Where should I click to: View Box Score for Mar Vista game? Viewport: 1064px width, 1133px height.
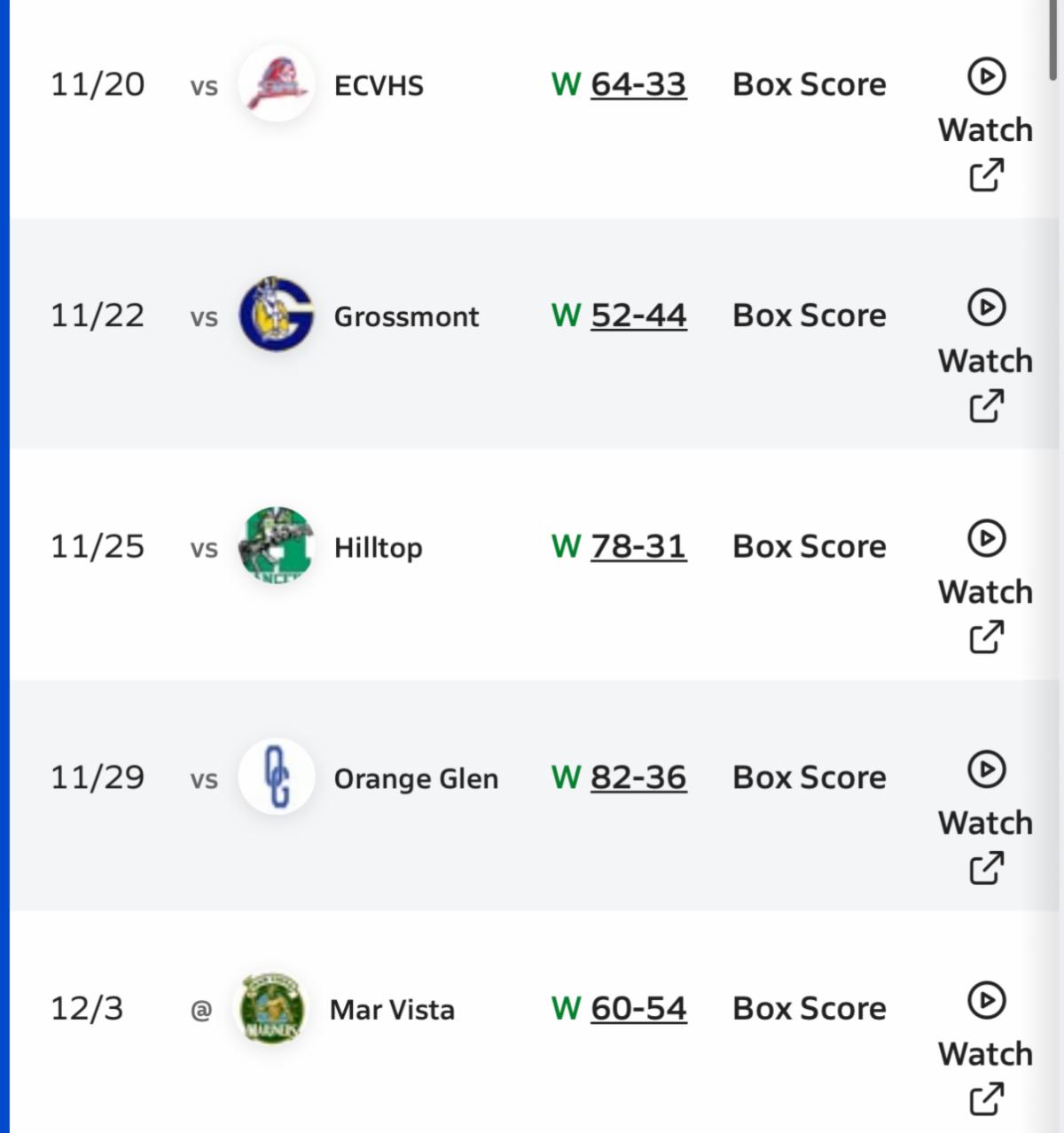809,1008
